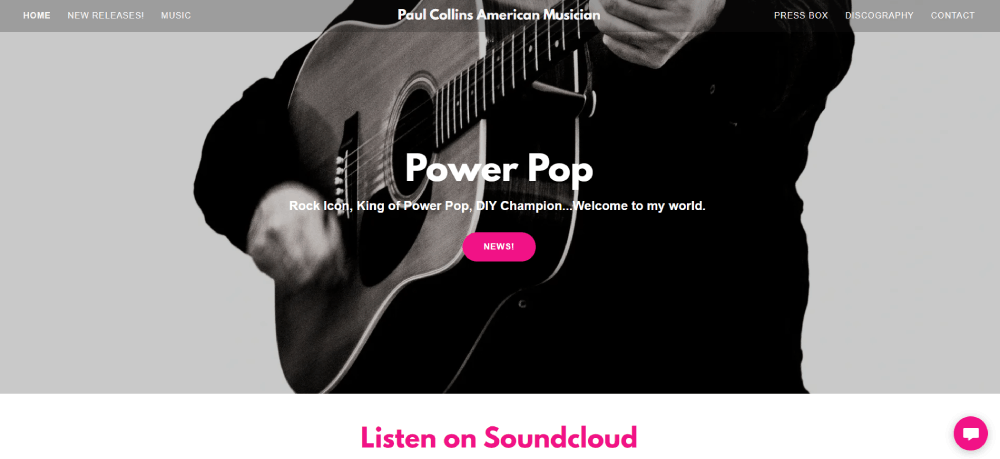This screenshot has height=459, width=1000.
Task: Click the Rock Icon, King of Power Pop tagline
Action: tap(497, 206)
